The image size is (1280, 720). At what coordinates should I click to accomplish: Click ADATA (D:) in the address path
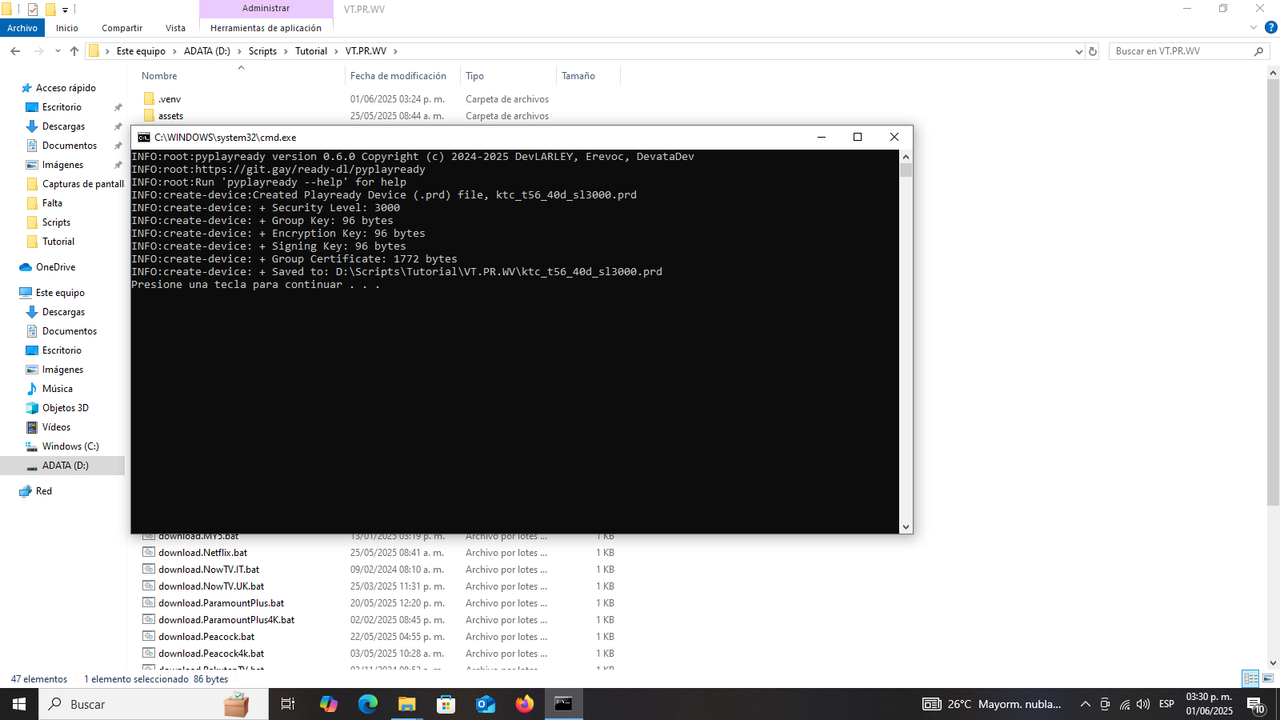click(207, 51)
